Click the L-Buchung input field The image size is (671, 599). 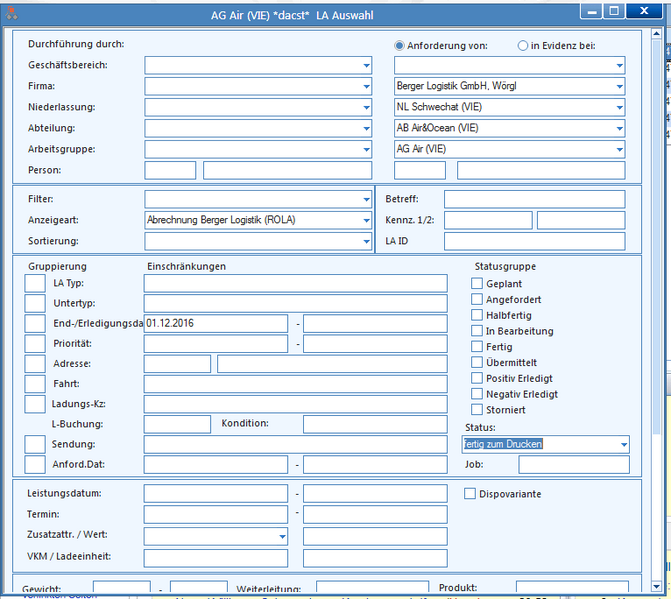(177, 424)
